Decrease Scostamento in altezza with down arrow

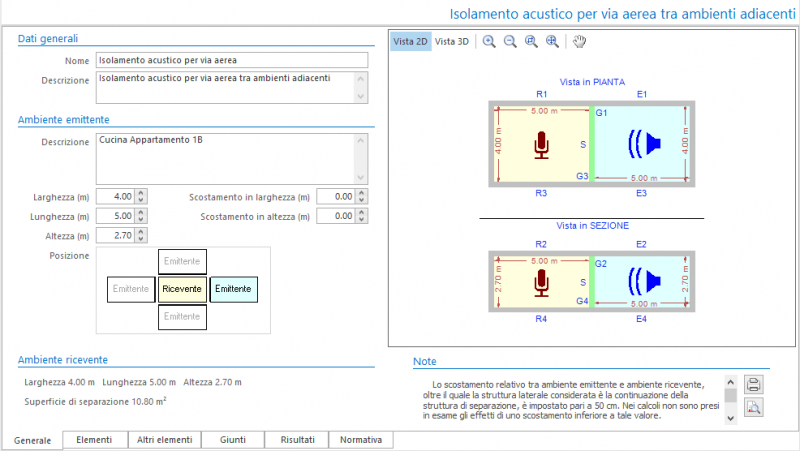[x=362, y=219]
